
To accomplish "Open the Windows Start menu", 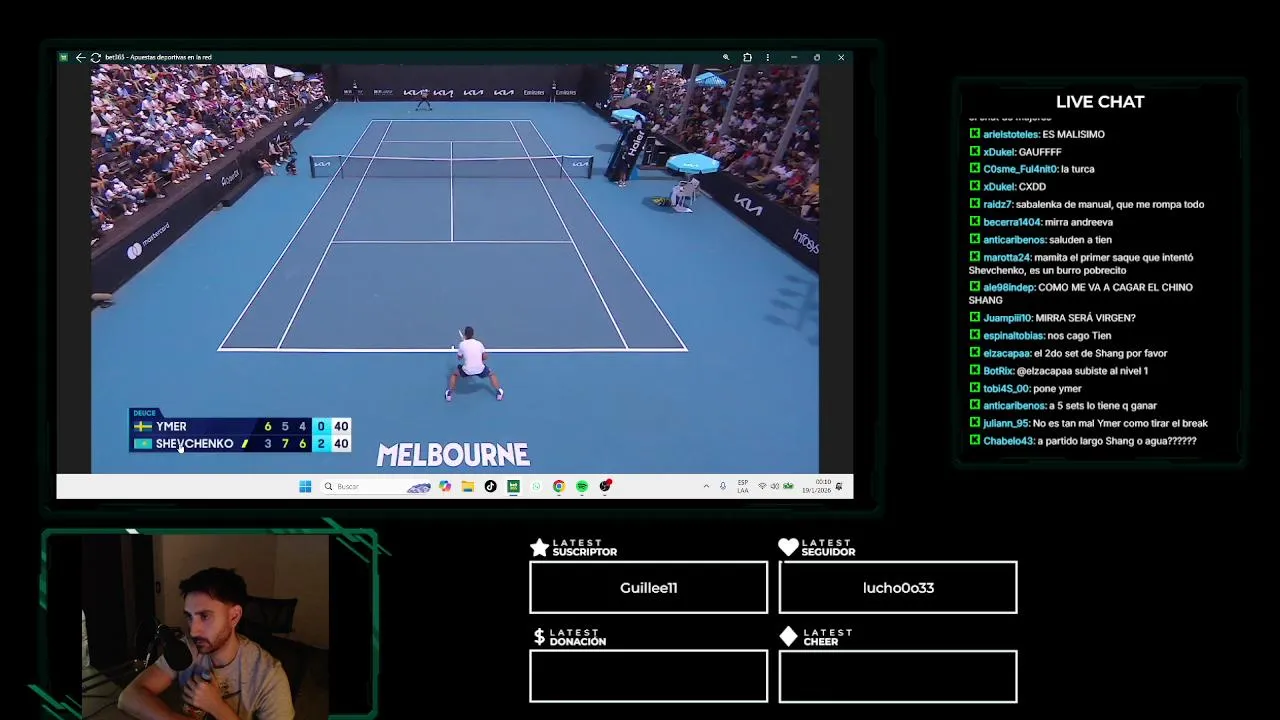I will (305, 486).
